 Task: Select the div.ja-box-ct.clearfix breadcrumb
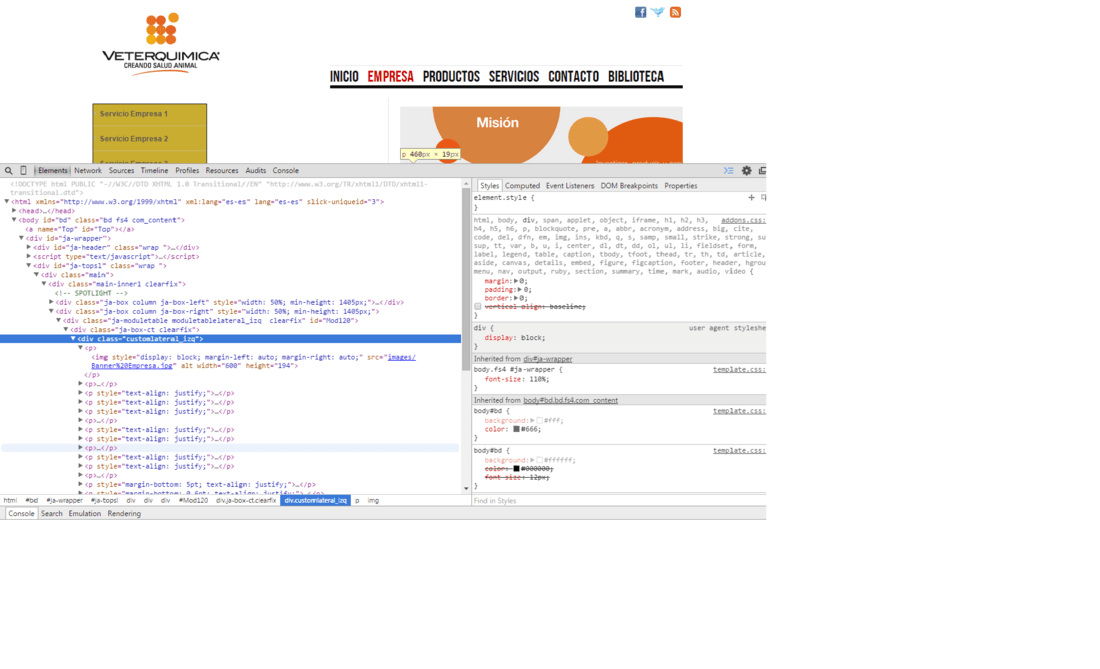[x=246, y=501]
